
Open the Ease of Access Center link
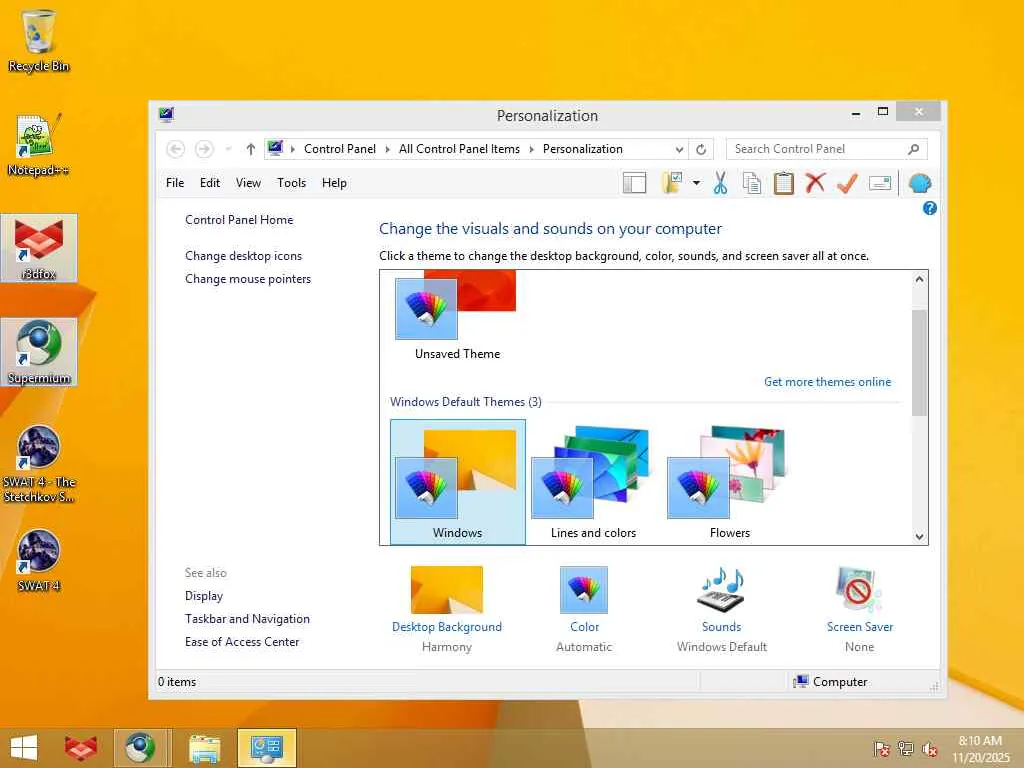tap(242, 642)
